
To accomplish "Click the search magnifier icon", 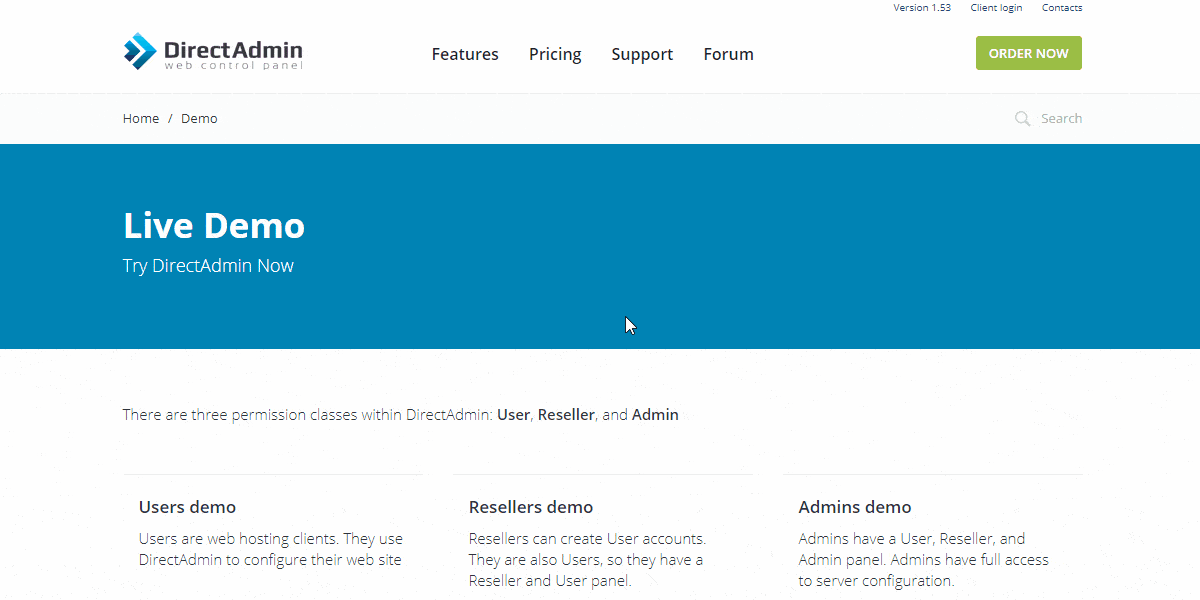I will [x=1022, y=118].
